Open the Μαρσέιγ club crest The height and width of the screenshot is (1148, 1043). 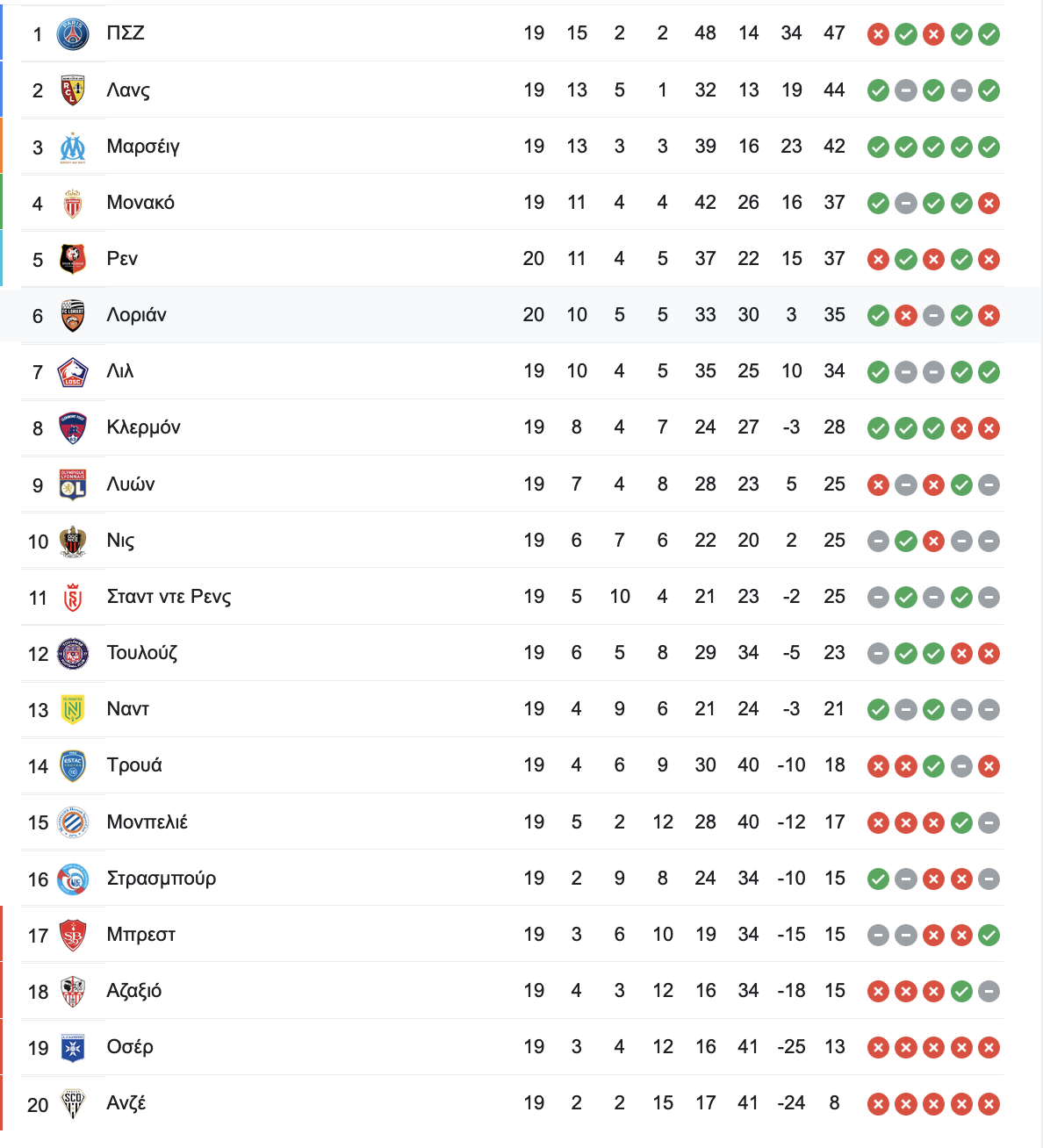click(73, 147)
